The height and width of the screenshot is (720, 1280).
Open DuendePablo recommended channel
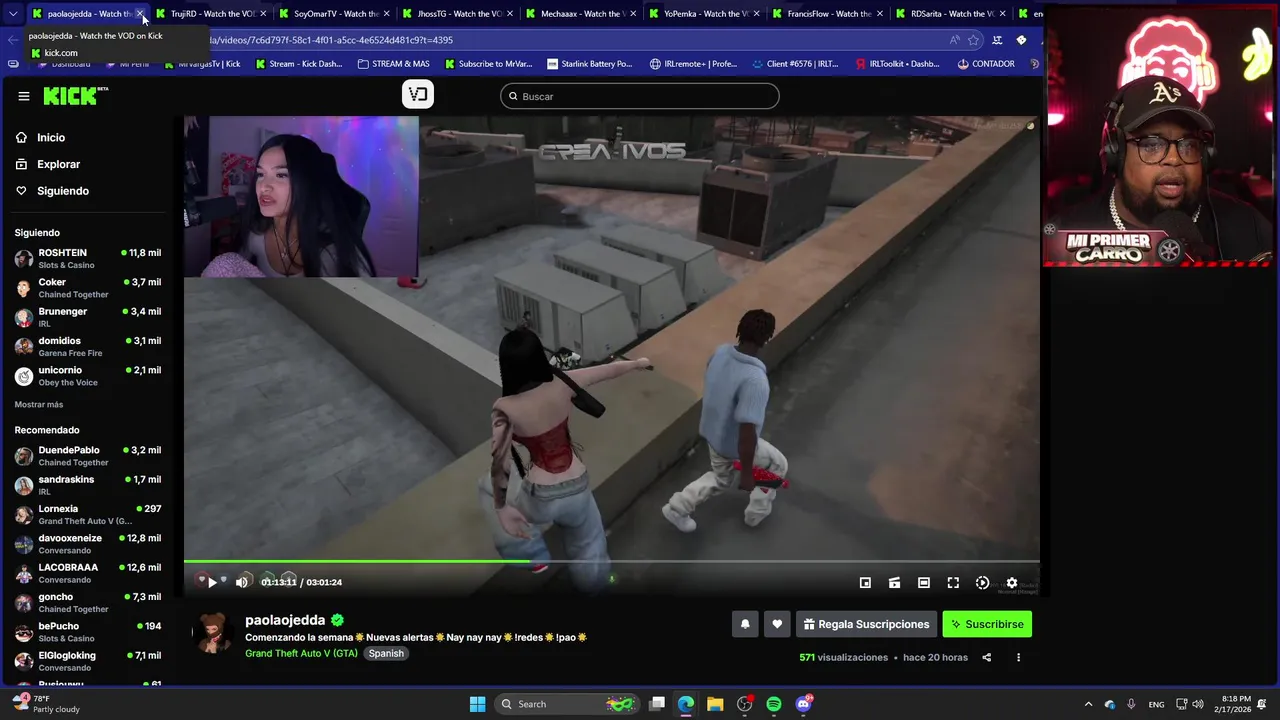[88, 456]
